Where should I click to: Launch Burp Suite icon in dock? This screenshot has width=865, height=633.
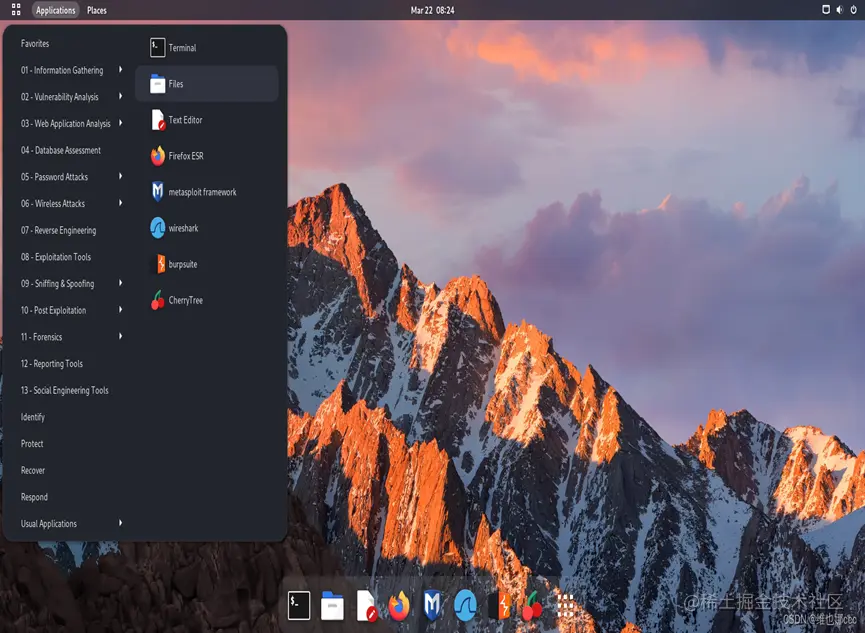tap(501, 606)
